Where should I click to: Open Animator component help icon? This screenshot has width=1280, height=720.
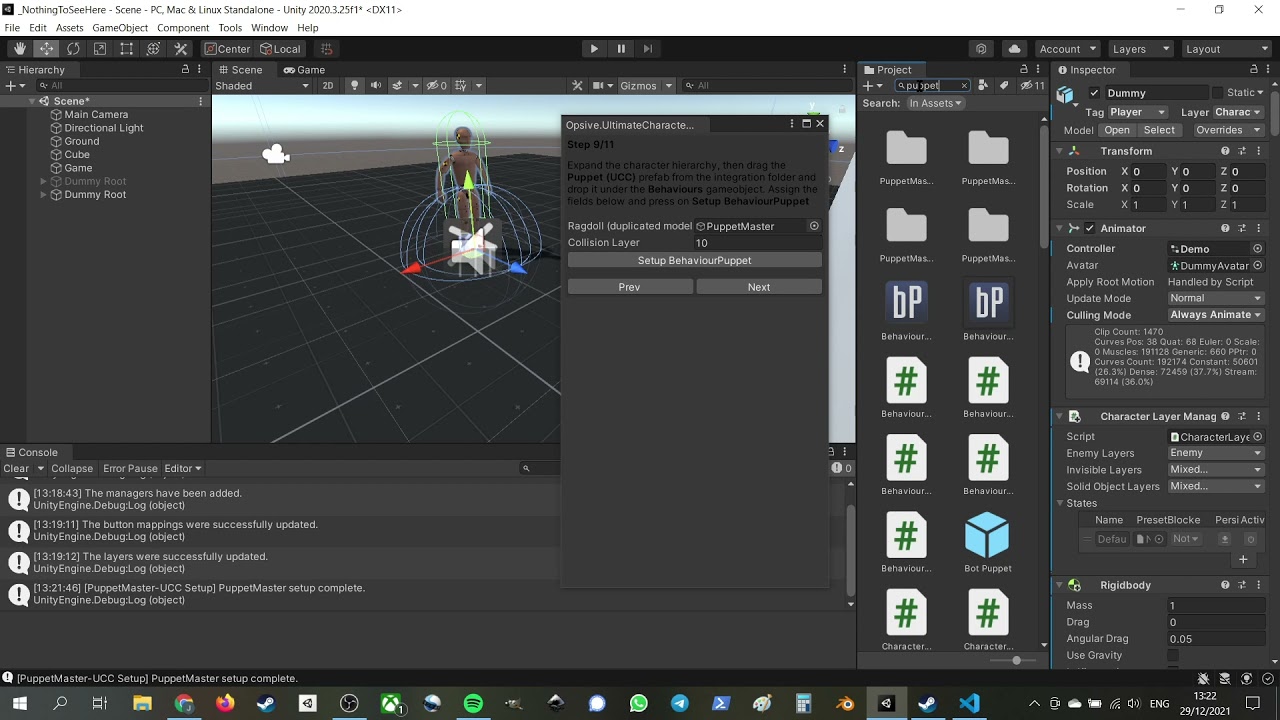coord(1225,229)
